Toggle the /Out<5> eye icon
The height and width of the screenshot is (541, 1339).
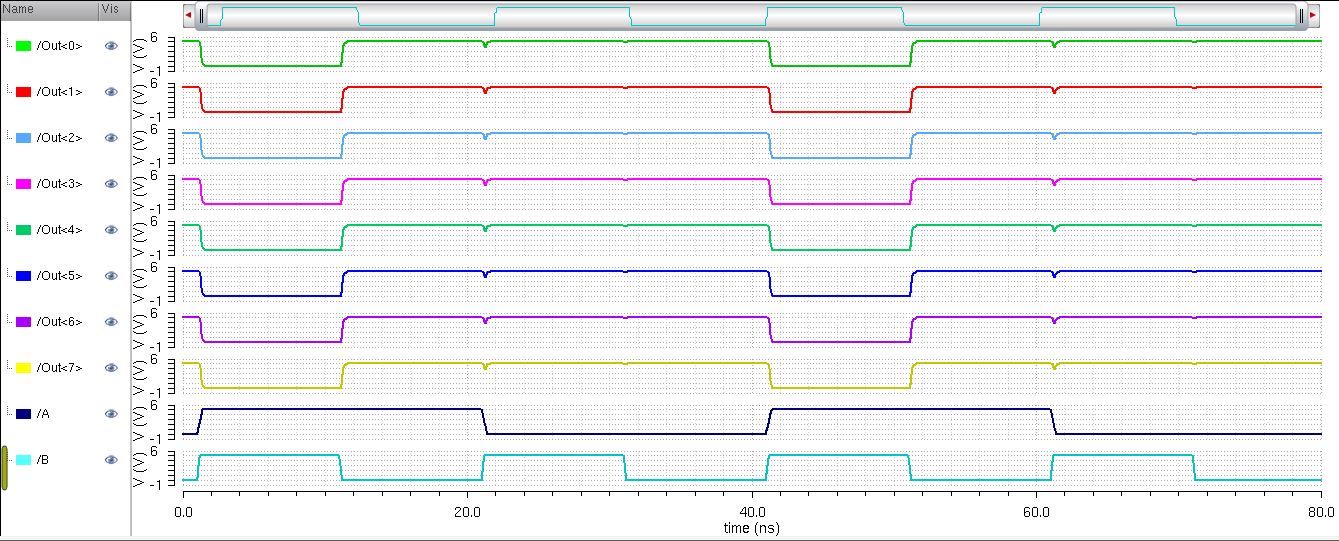[x=111, y=276]
